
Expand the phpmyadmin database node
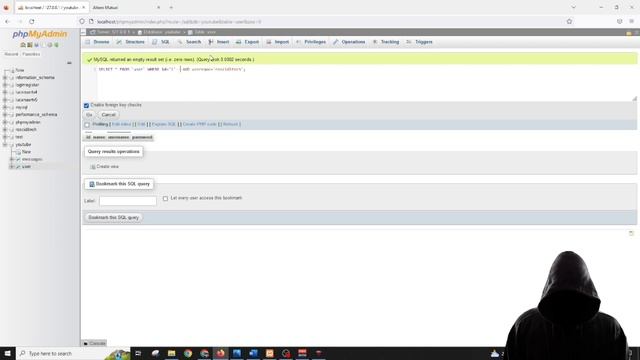click(5, 122)
